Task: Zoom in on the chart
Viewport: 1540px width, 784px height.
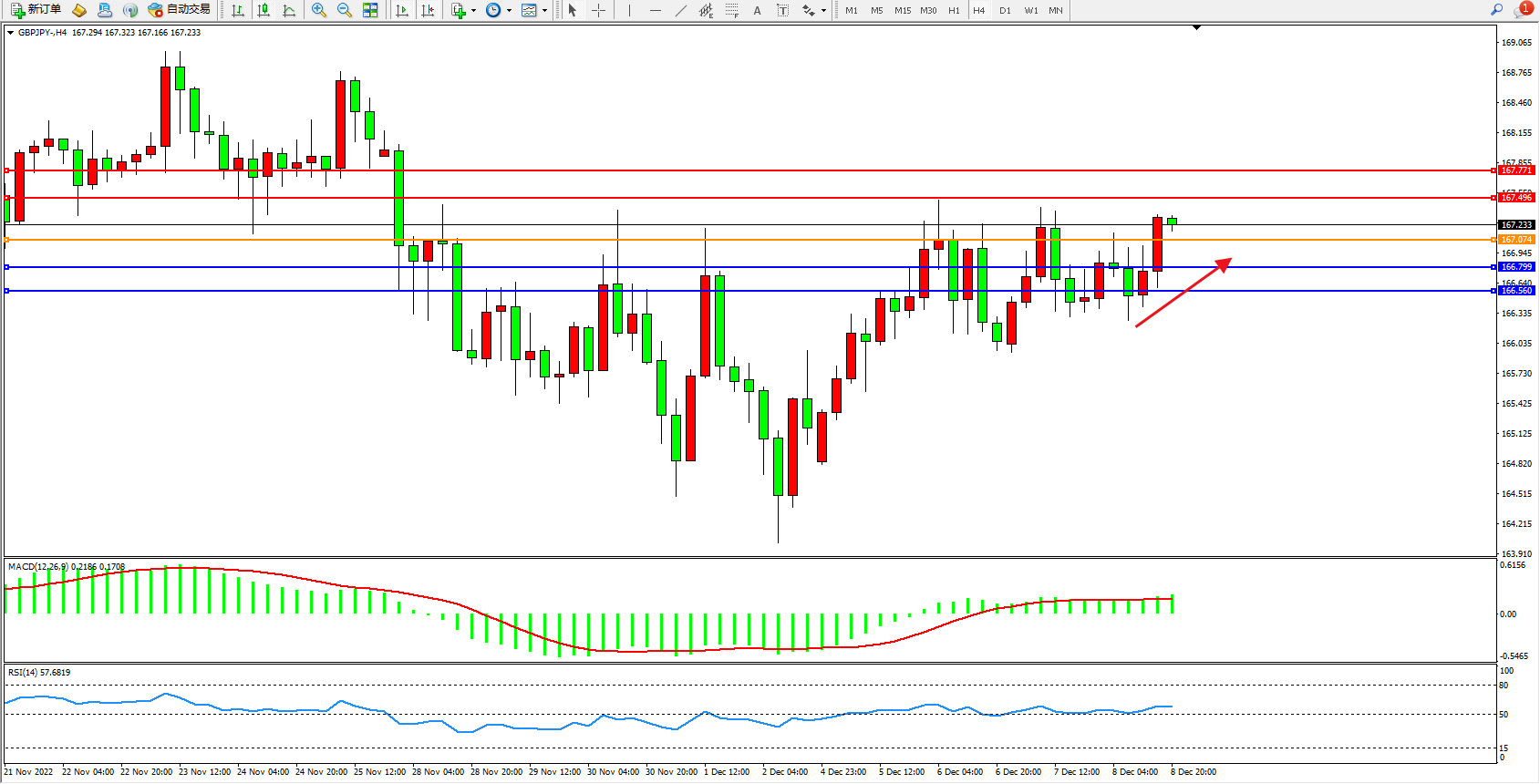Action: [x=319, y=10]
